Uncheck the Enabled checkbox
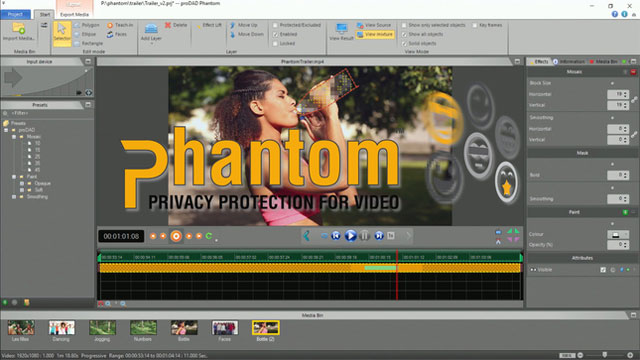 (275, 34)
